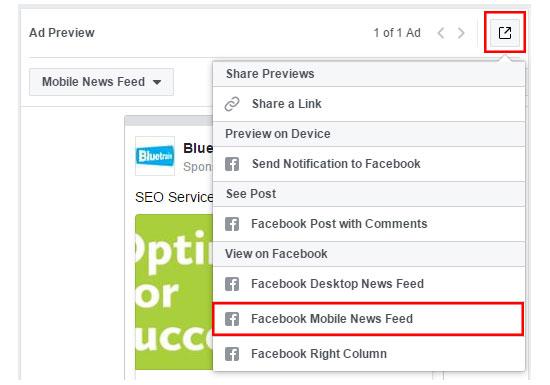Click the Bluetrain page logo
550x385 pixels.
tap(155, 156)
